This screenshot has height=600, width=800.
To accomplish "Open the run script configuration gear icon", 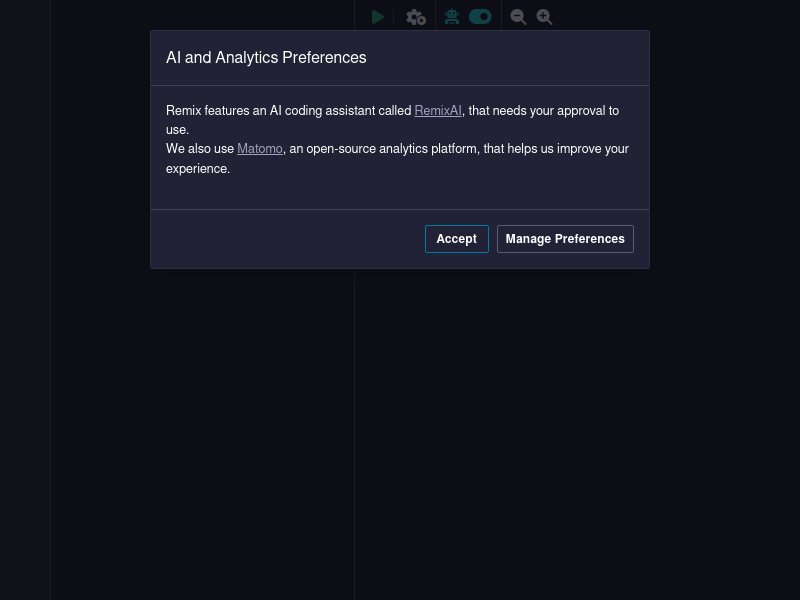I will [415, 17].
